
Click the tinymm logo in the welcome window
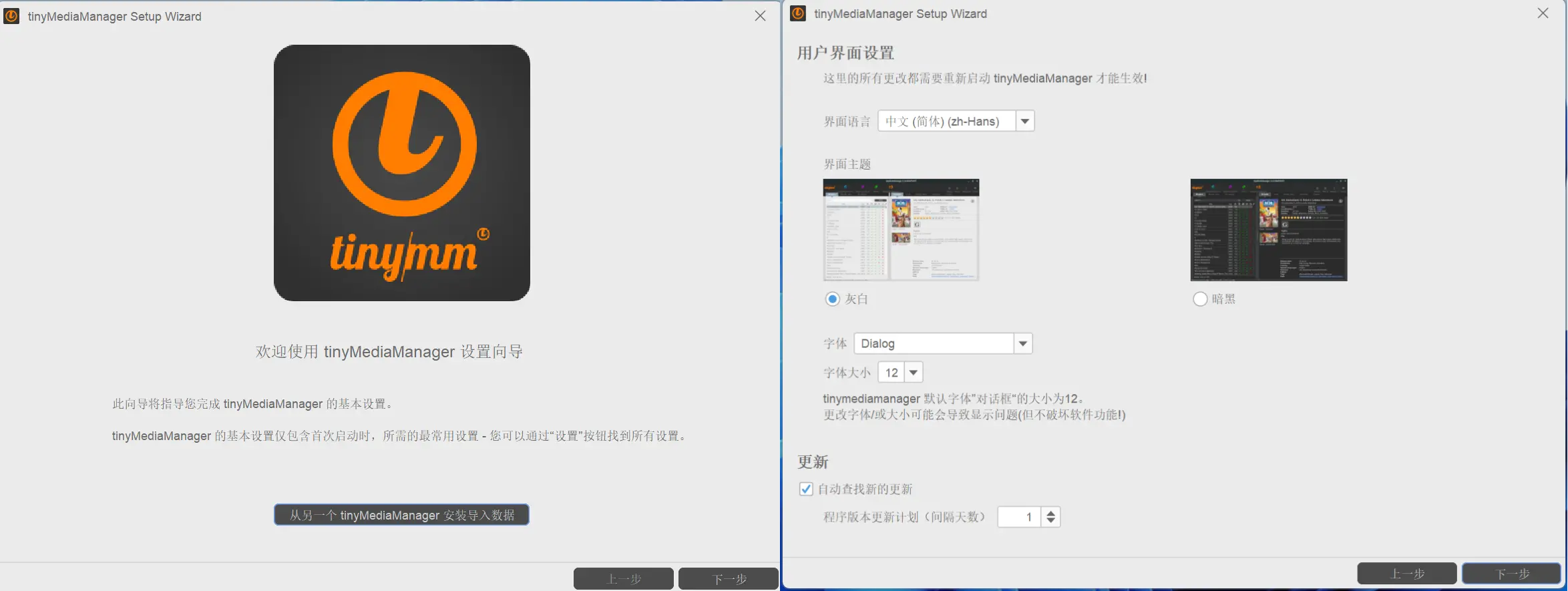(402, 173)
